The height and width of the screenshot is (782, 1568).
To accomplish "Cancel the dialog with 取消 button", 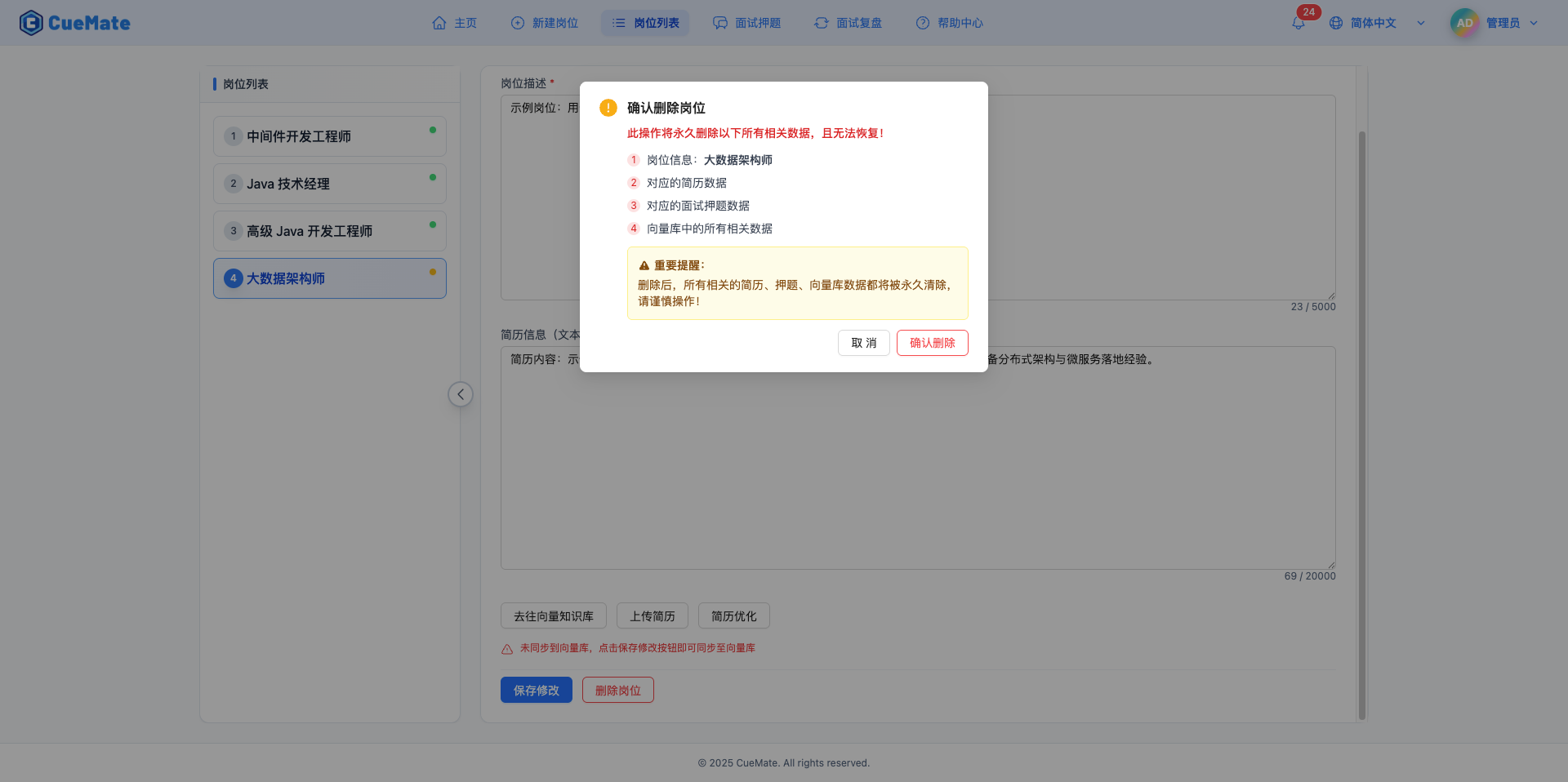I will [863, 343].
